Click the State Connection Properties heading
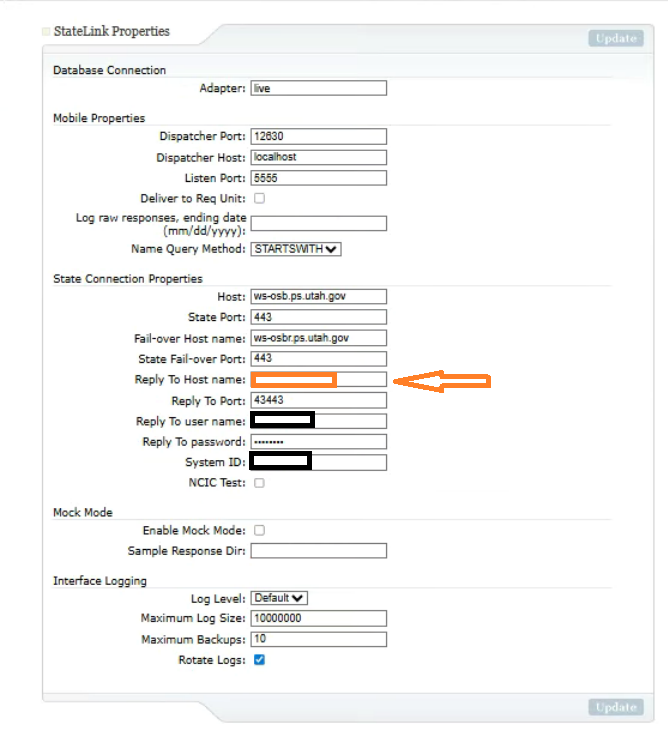The image size is (668, 730). 128,279
